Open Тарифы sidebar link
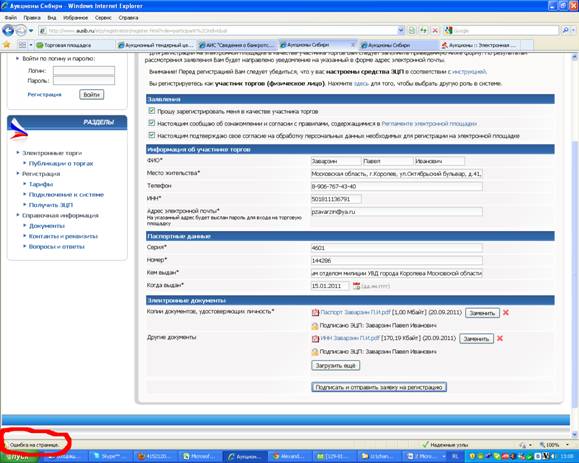Viewport: 579px width, 463px height. (41, 184)
